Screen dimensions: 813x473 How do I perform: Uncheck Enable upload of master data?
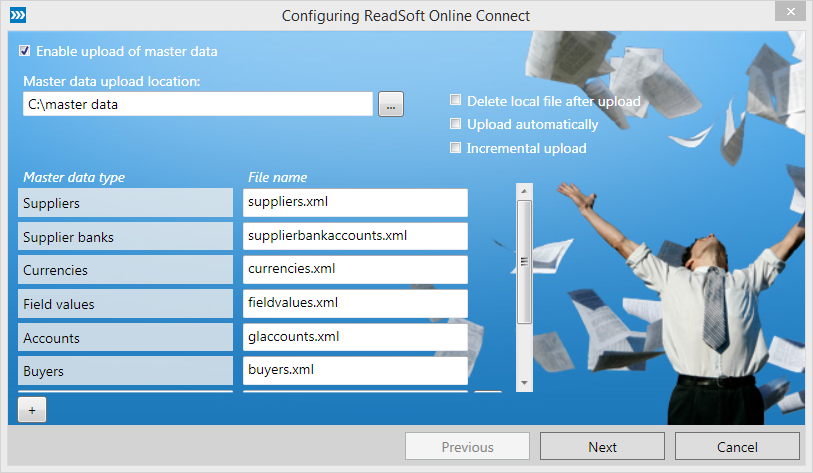tap(24, 51)
